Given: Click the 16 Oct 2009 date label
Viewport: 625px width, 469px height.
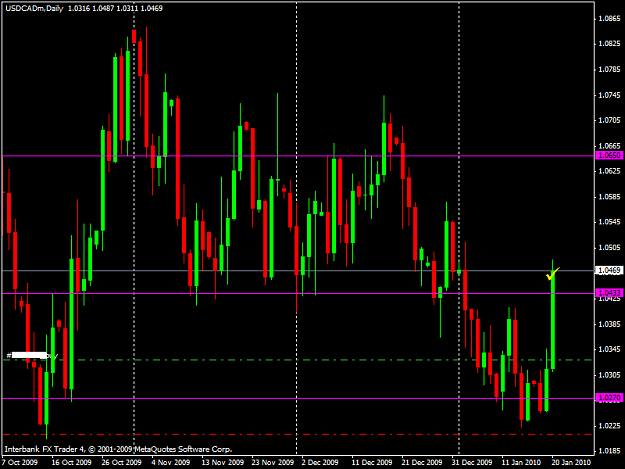Looking at the screenshot, I should click(x=71, y=462).
